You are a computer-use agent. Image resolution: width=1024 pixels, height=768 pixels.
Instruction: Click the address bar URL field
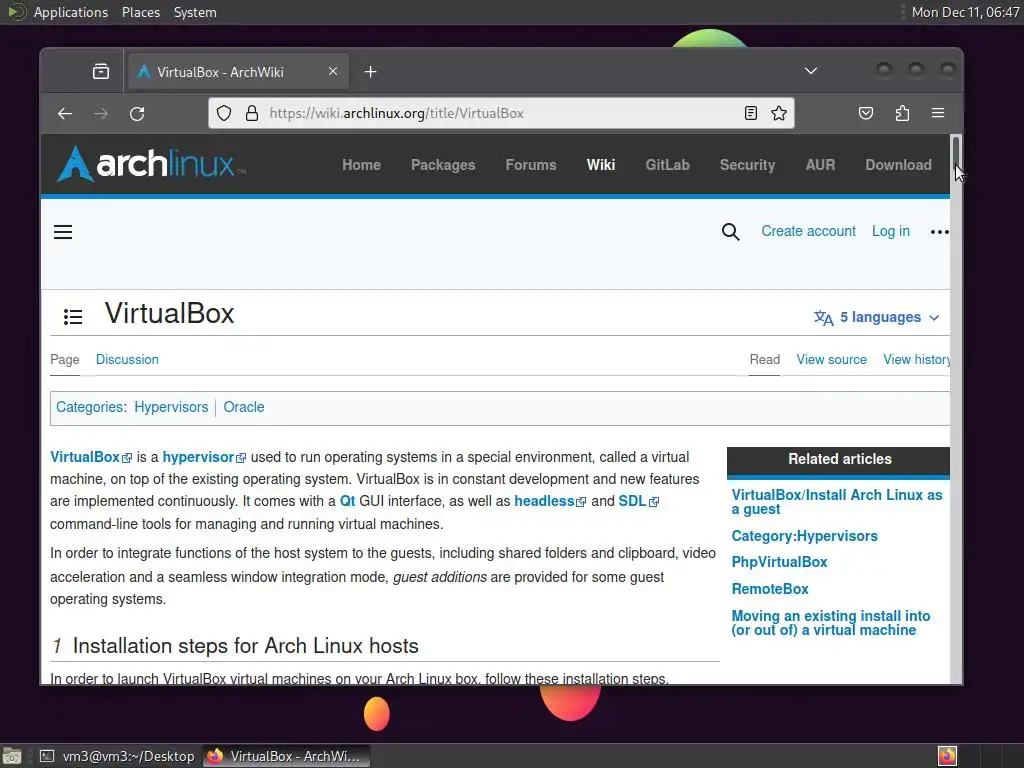pos(503,113)
